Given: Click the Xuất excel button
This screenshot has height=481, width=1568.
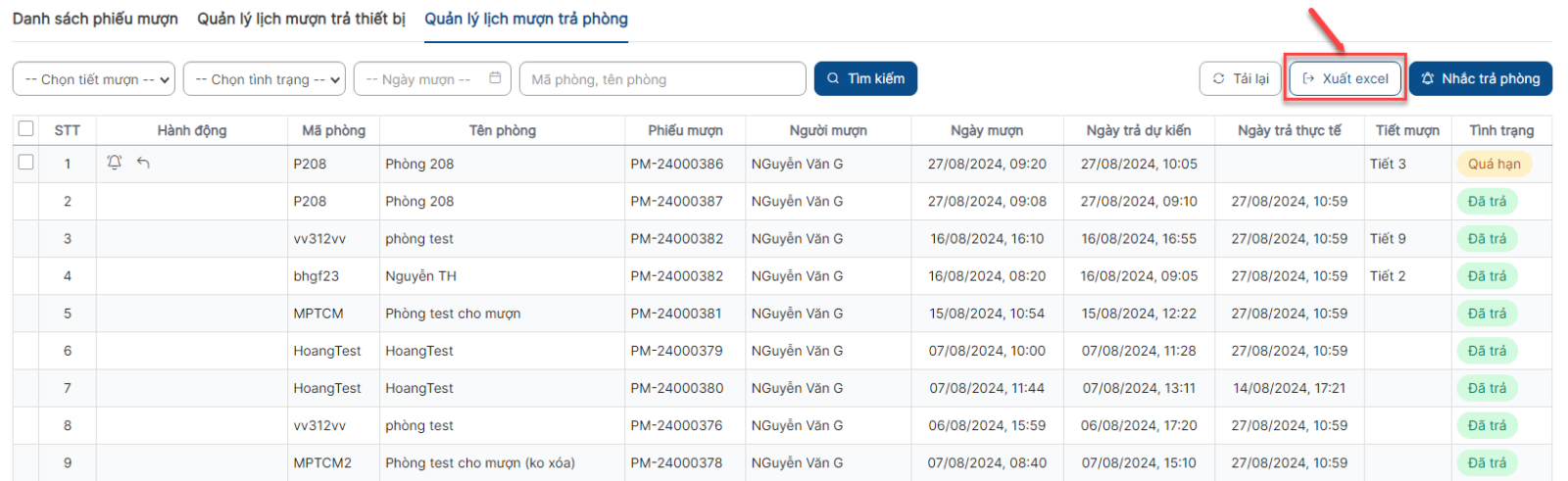Looking at the screenshot, I should [1346, 78].
